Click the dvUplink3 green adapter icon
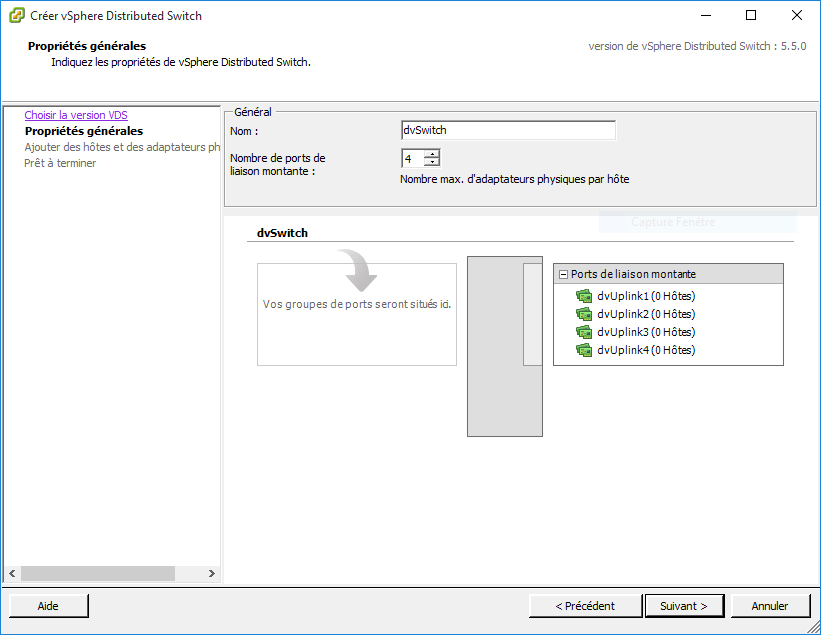 click(x=584, y=332)
